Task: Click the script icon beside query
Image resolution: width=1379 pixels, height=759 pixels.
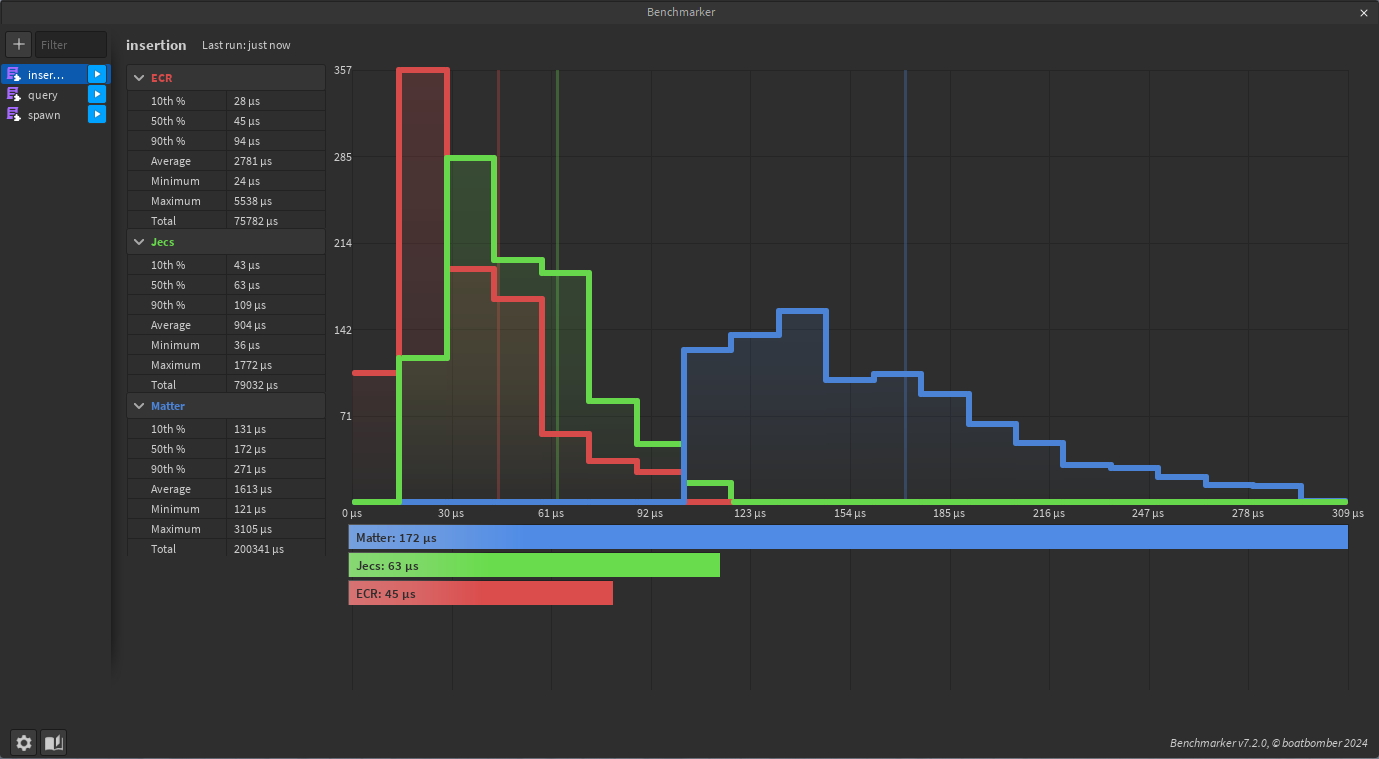Action: pos(13,94)
